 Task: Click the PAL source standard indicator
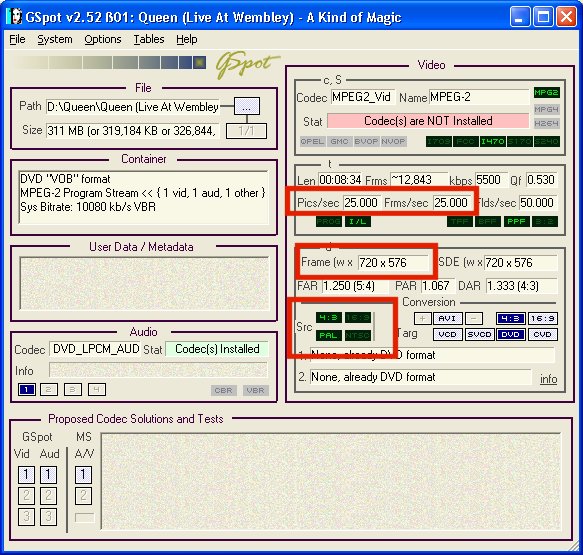tap(328, 335)
